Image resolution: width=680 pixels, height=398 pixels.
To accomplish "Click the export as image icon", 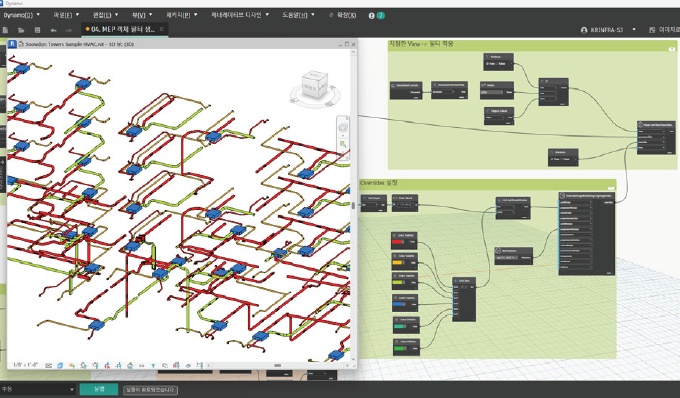I will 652,30.
